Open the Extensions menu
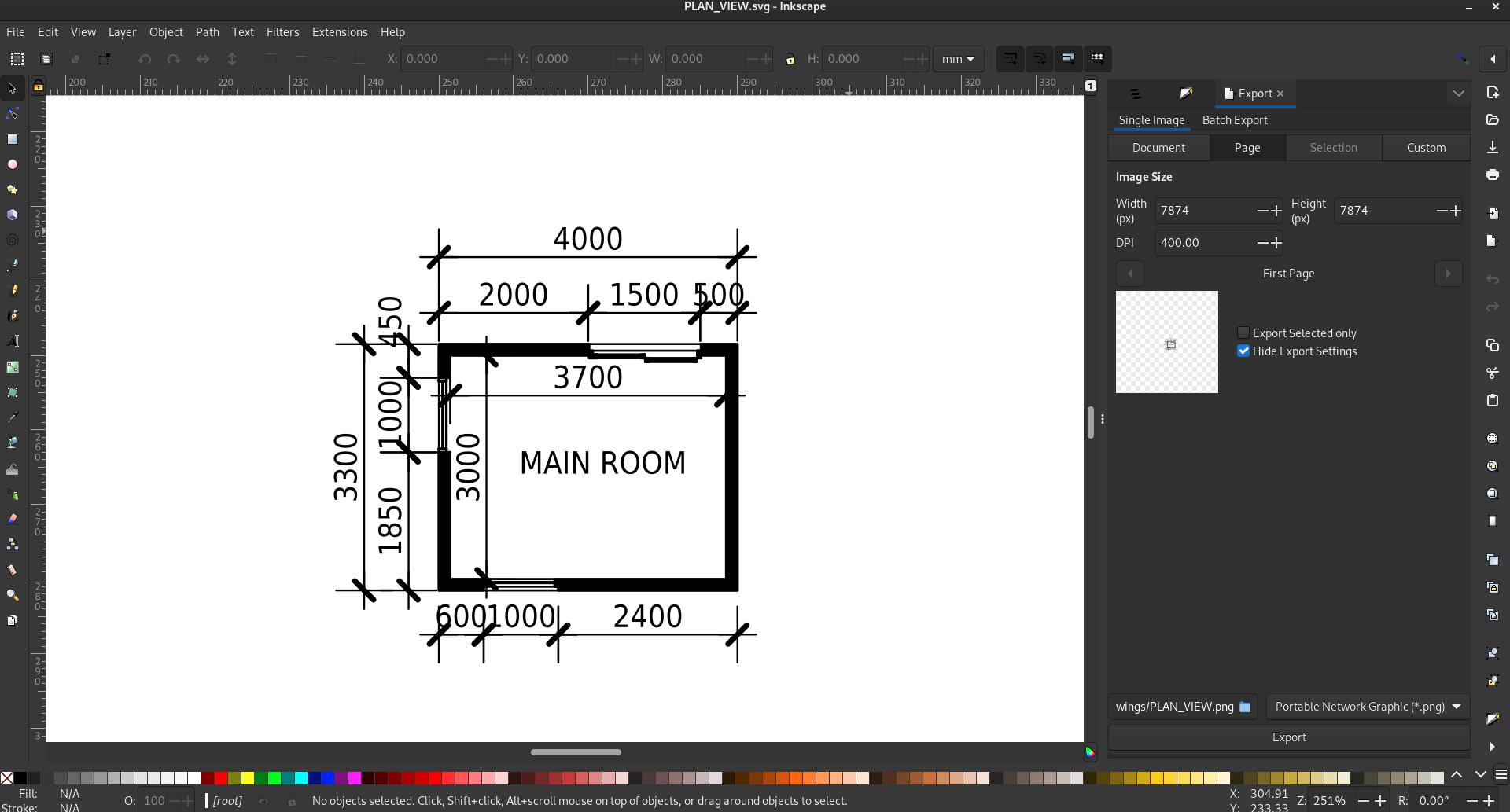 340,32
